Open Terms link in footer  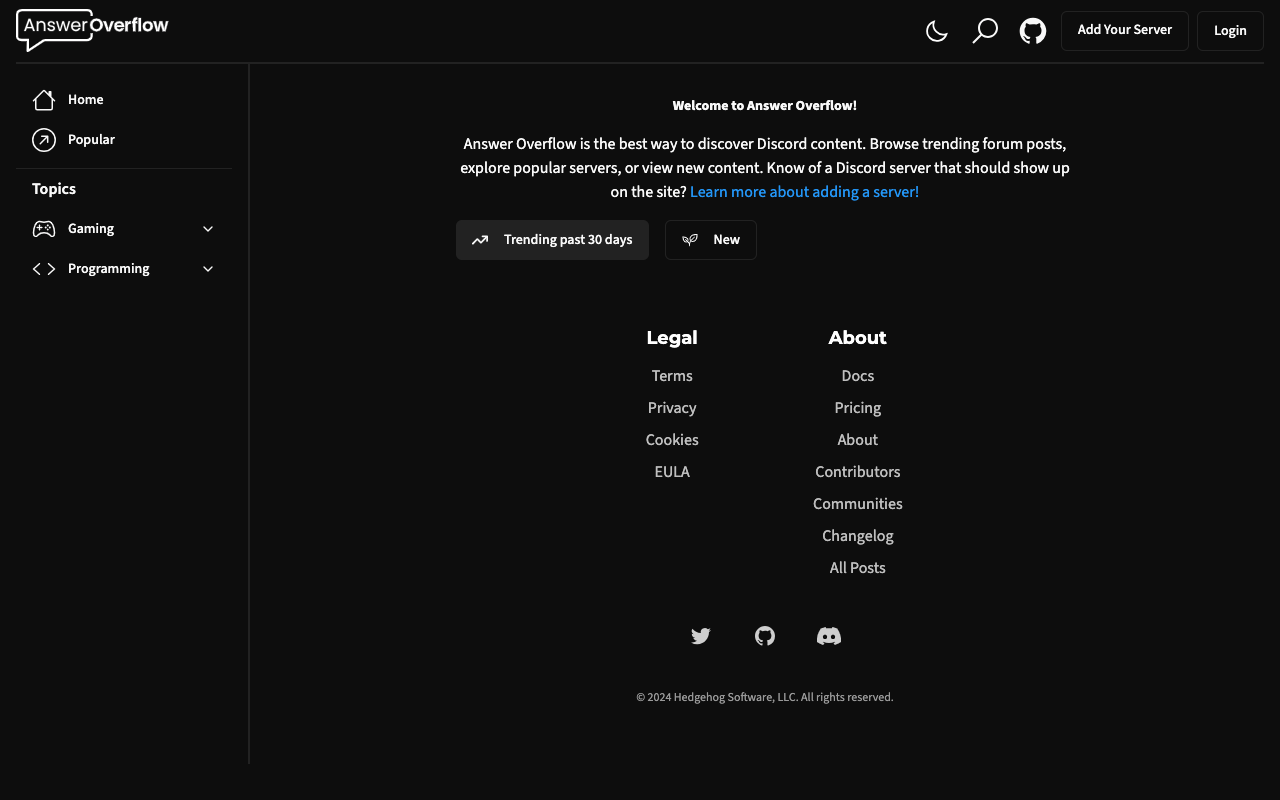[x=672, y=376]
